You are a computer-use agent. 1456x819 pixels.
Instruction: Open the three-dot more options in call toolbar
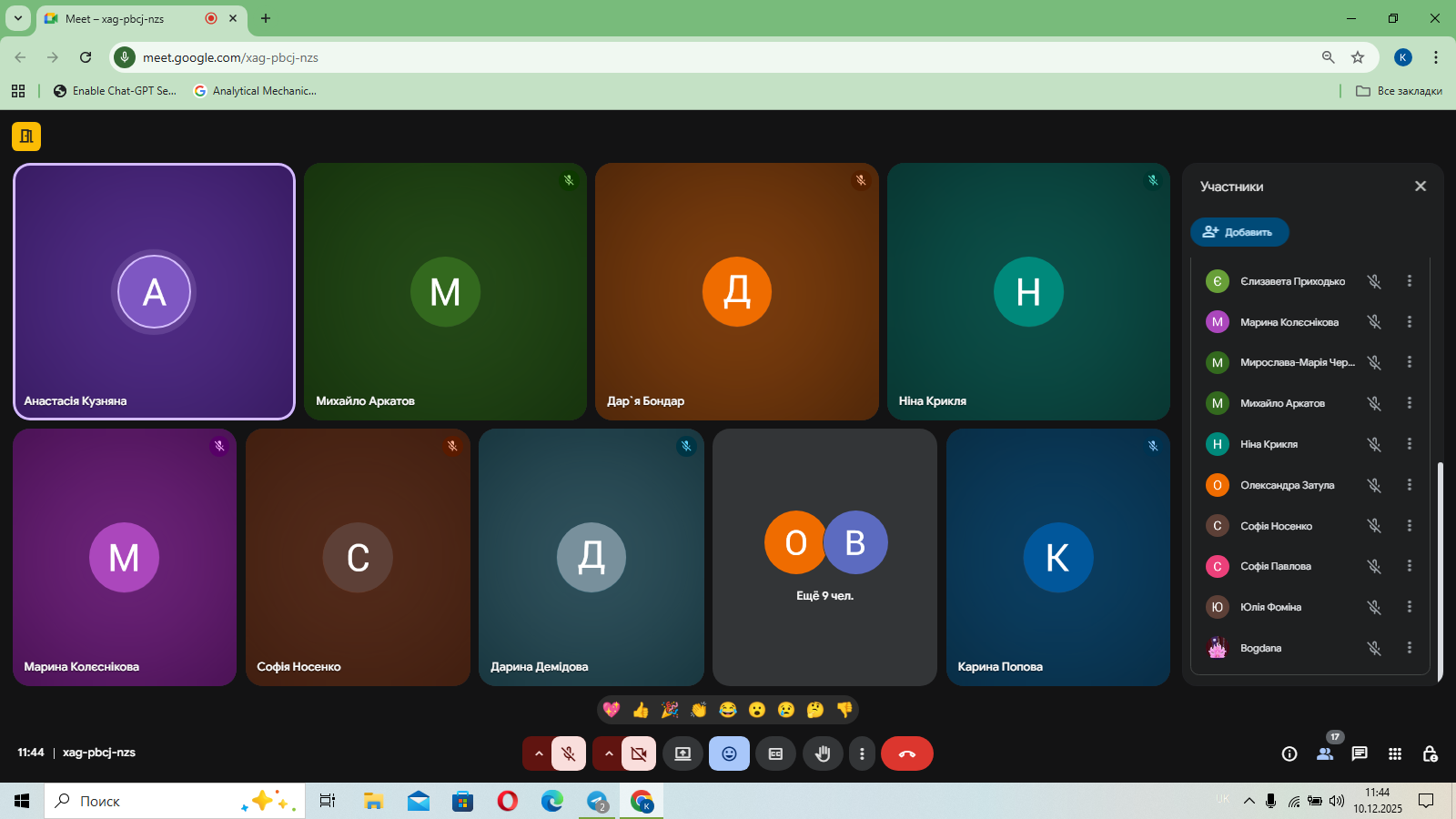(x=862, y=753)
